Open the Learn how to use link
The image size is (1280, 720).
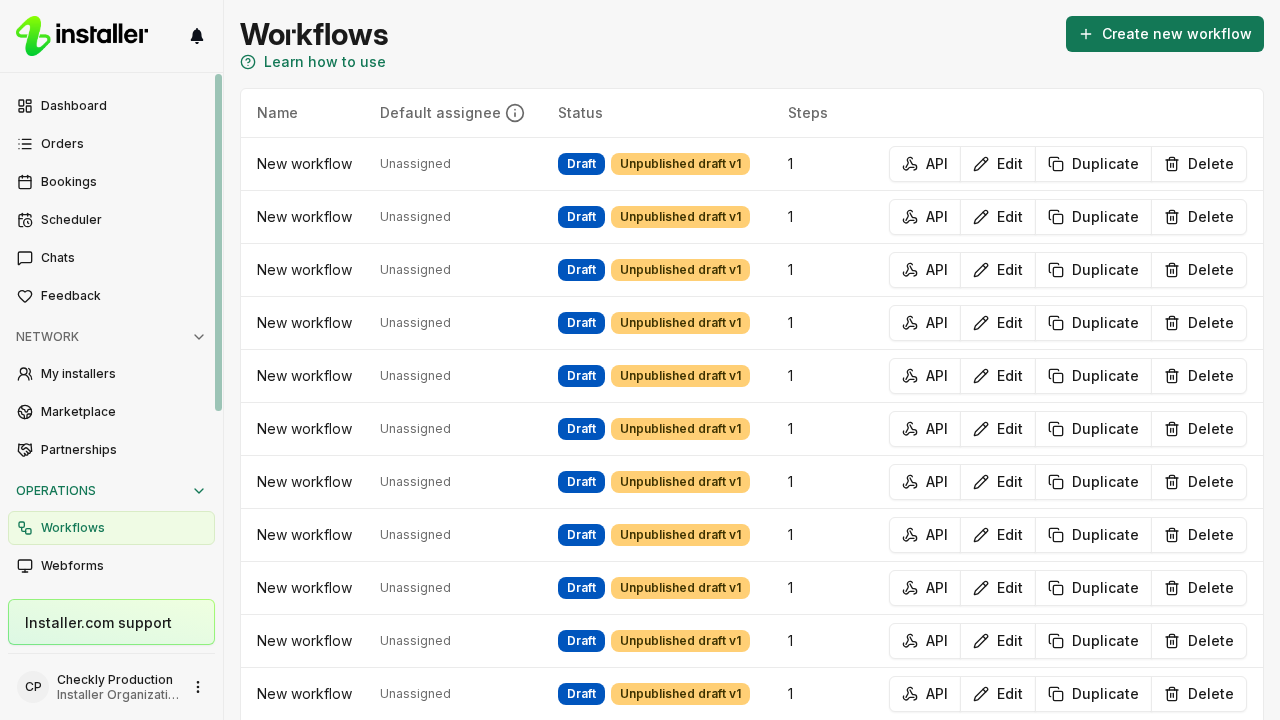(x=313, y=62)
